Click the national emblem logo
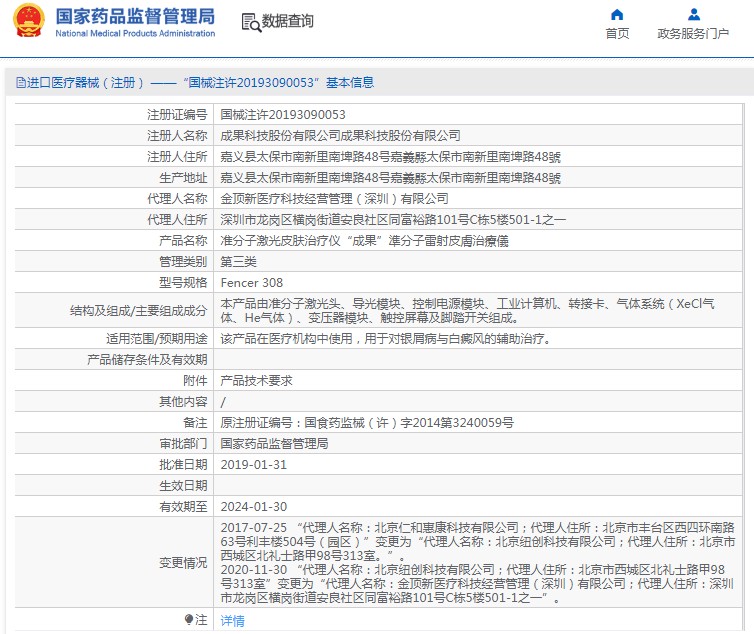754x634 pixels. 28,22
